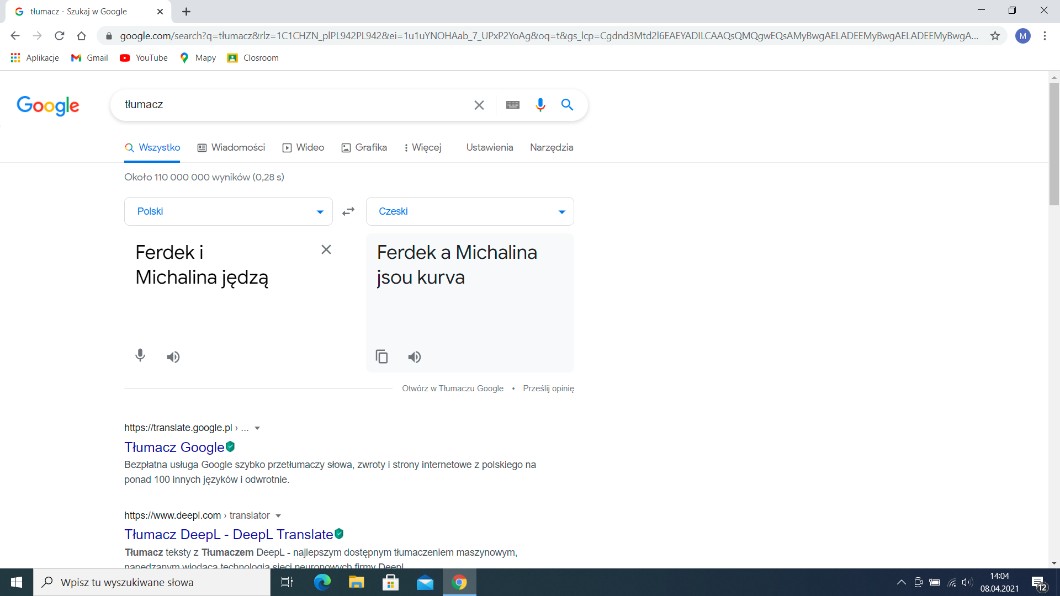
Task: Switch to the Wiadomości search tab
Action: pos(231,147)
